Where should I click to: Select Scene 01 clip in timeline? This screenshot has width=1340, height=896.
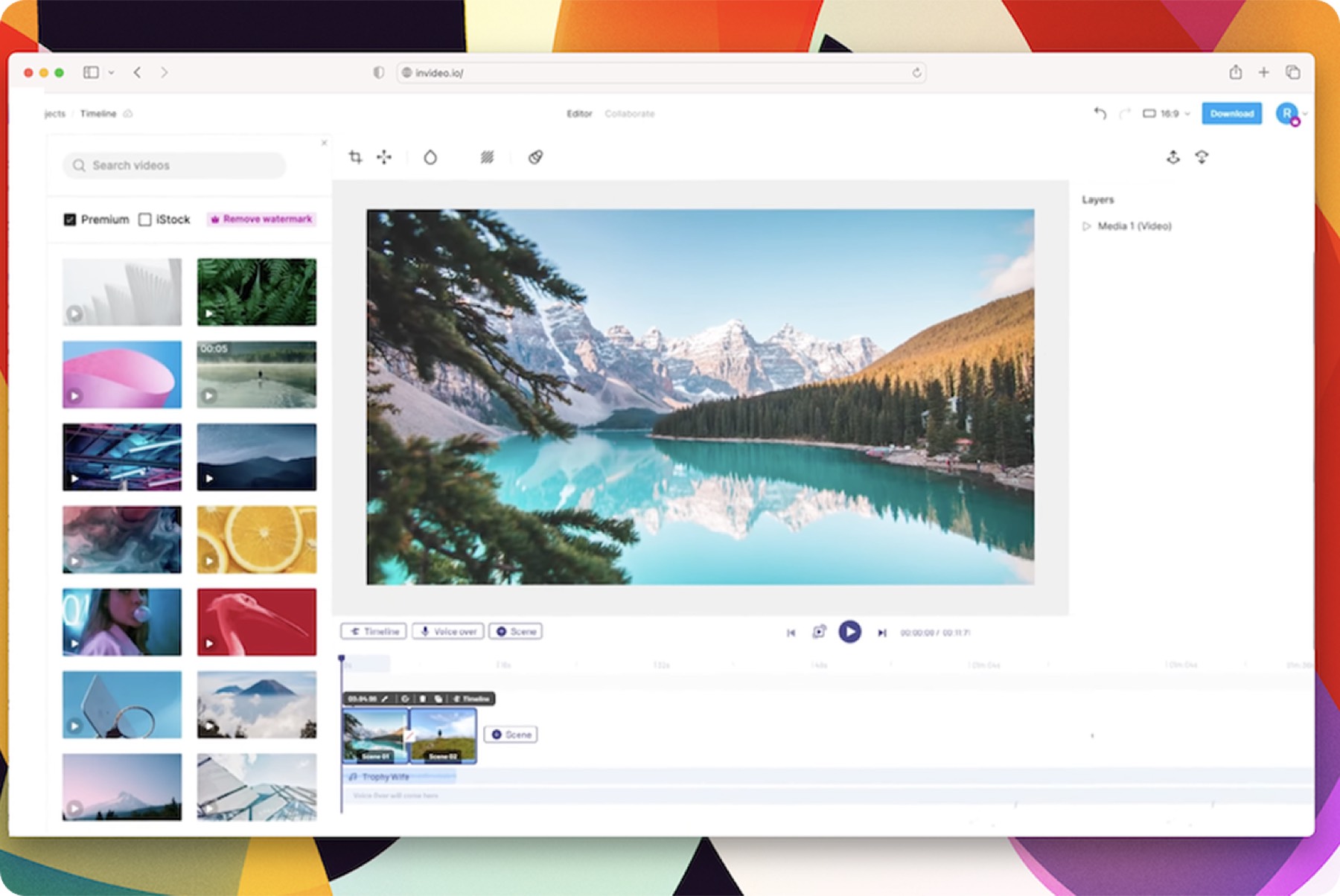[x=375, y=736]
